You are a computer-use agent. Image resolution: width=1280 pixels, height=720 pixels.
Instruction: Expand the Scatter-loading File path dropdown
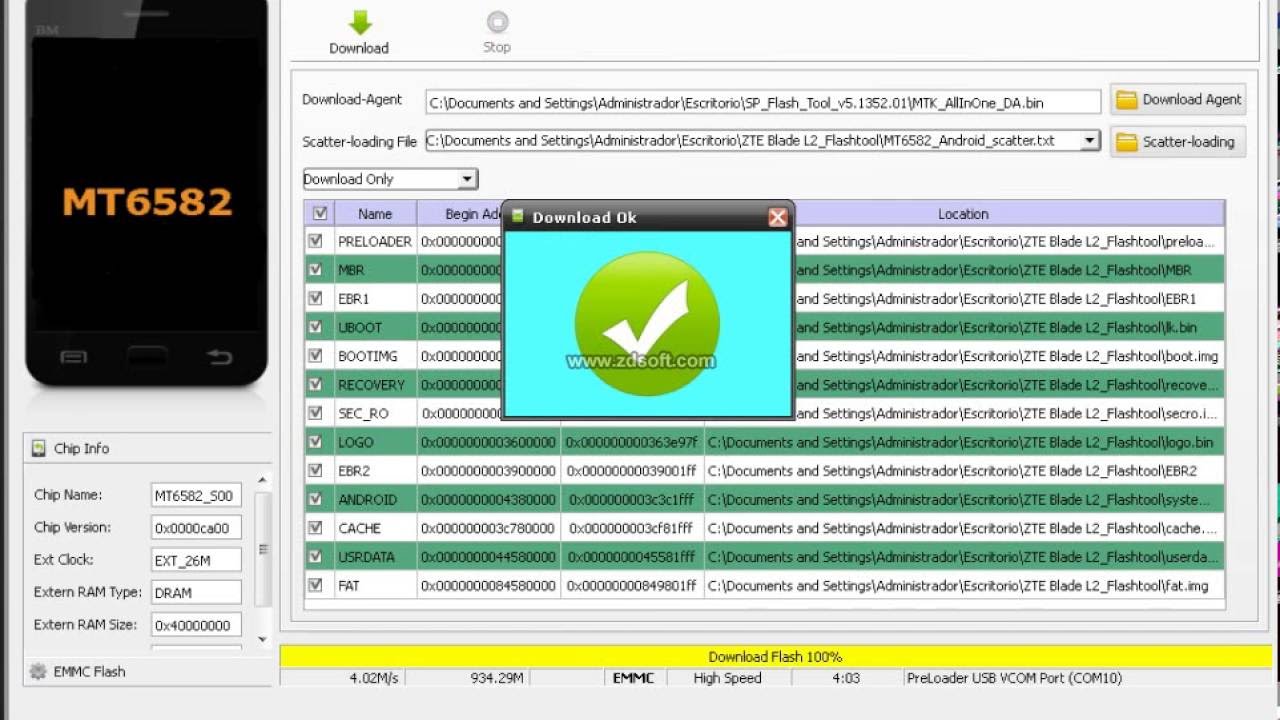[x=1090, y=141]
